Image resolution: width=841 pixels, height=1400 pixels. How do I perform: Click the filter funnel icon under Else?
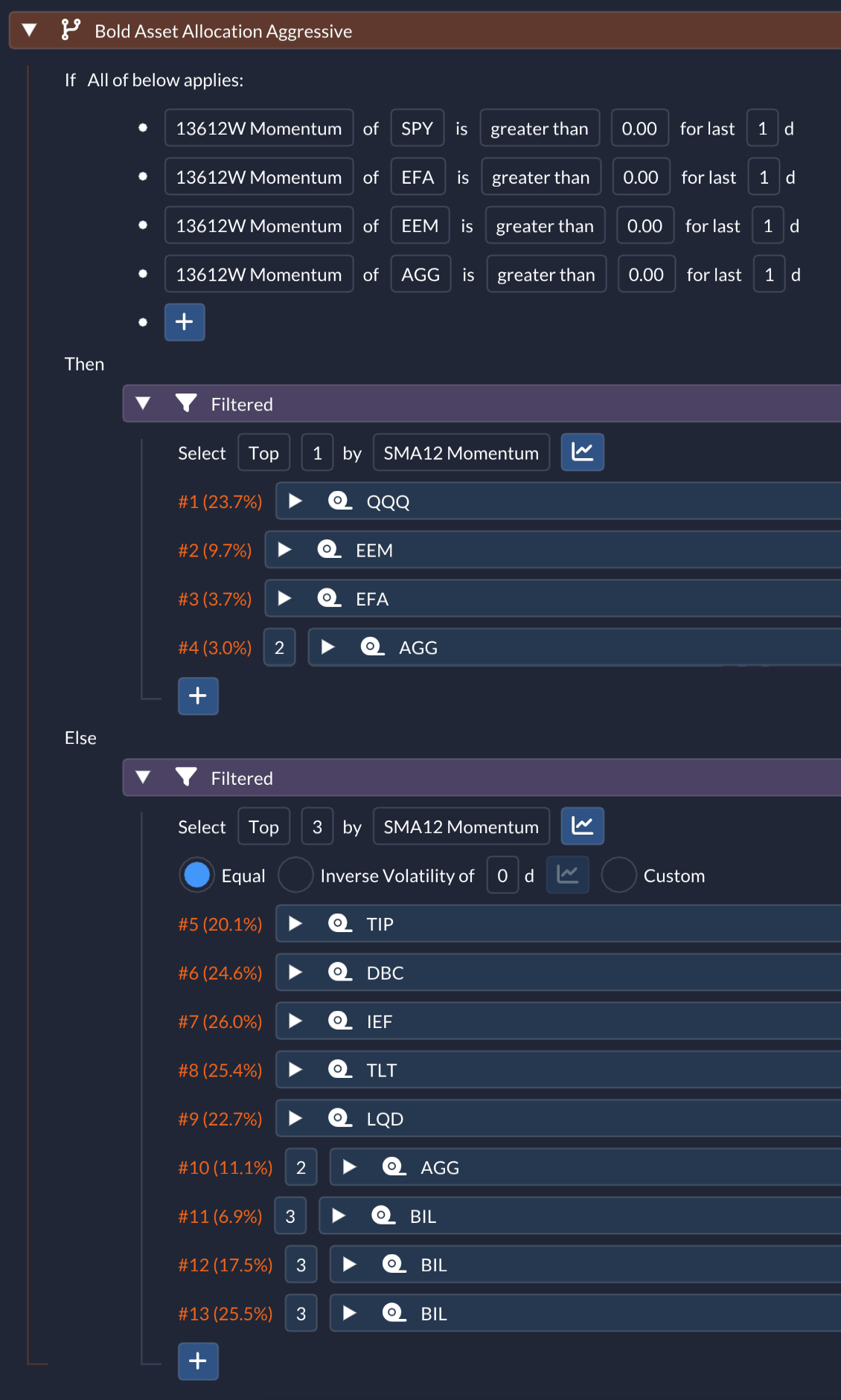click(186, 777)
